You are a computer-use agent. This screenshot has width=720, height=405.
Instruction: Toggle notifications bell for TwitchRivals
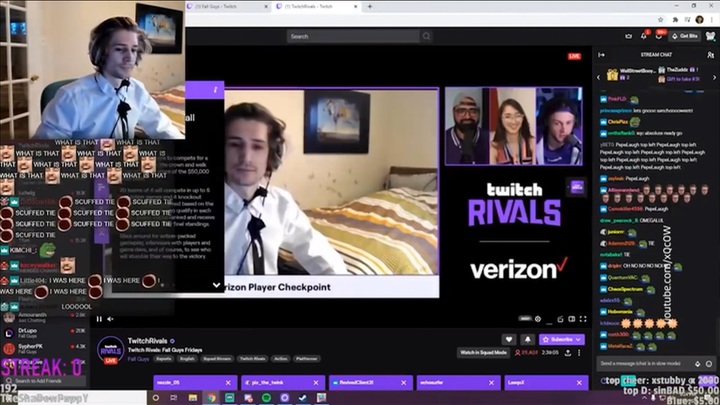click(x=528, y=339)
